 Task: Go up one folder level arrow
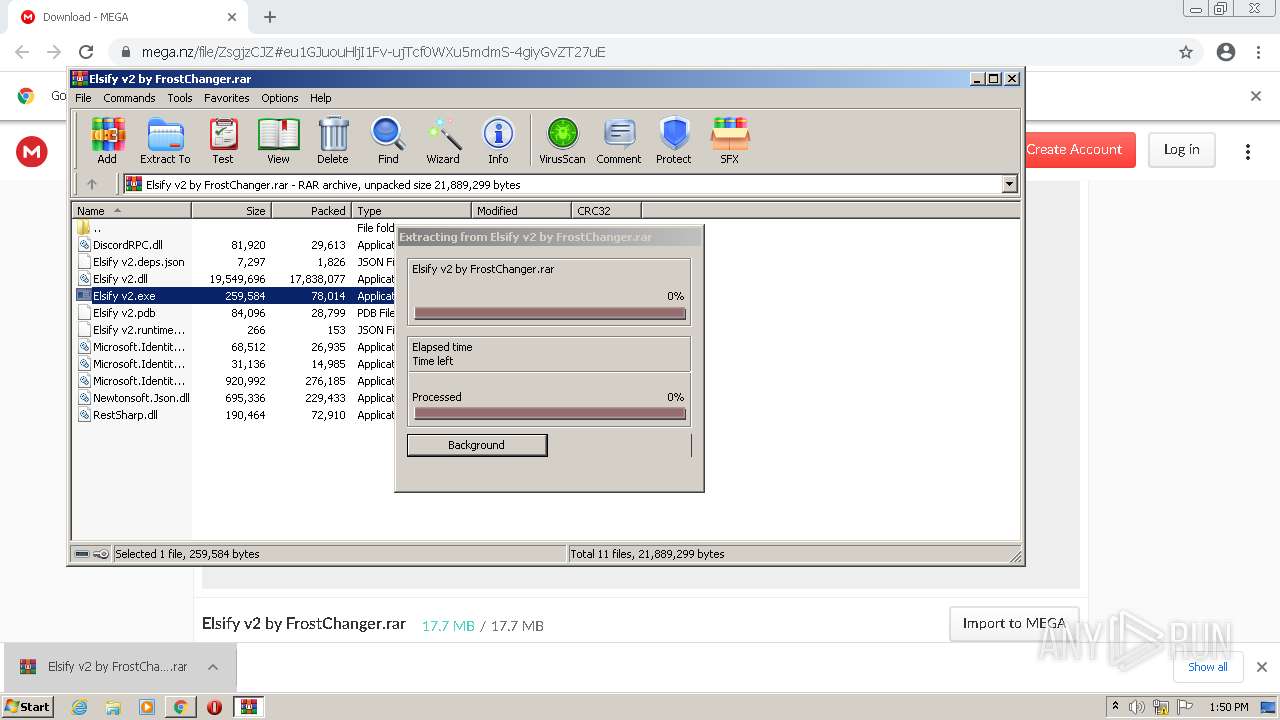tap(92, 184)
